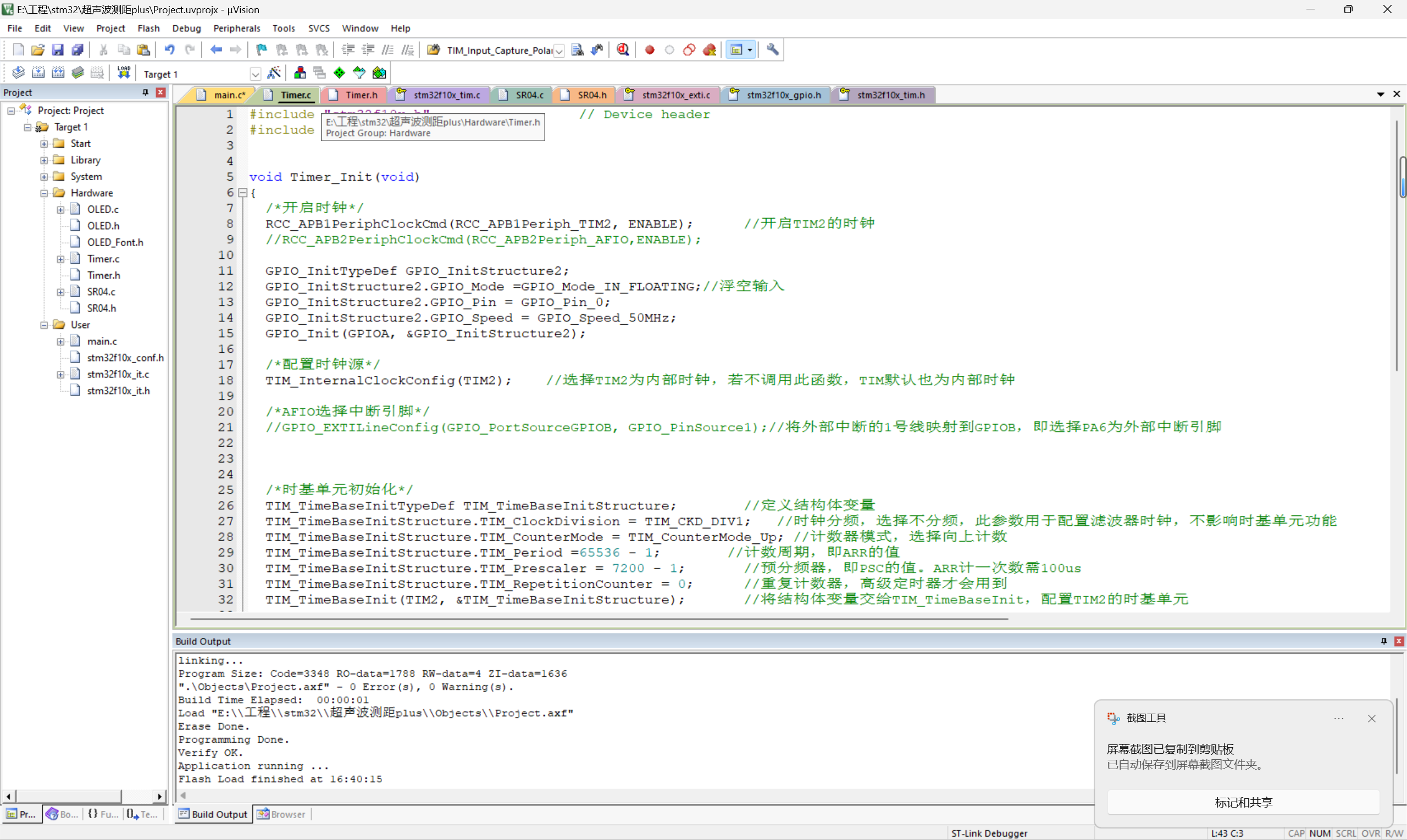Image resolution: width=1407 pixels, height=840 pixels.
Task: Click the 标记和共享 button
Action: pos(1243,802)
